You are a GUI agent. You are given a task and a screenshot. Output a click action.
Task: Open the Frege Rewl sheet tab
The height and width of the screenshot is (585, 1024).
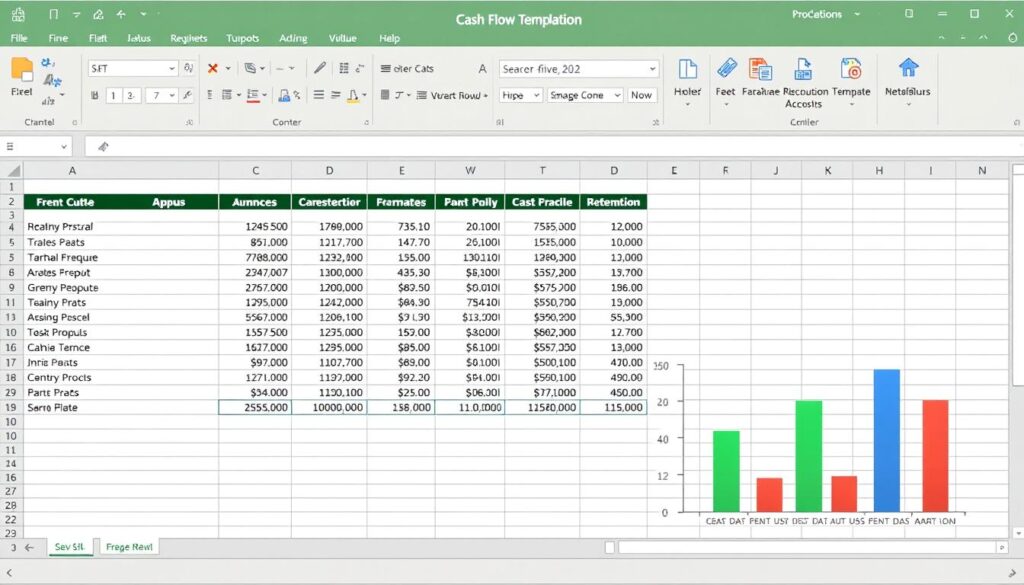click(128, 547)
